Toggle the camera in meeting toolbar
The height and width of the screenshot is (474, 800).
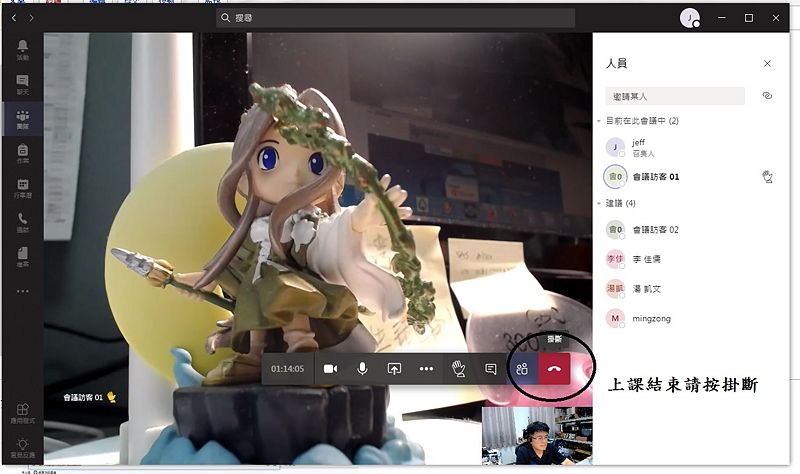(x=330, y=368)
